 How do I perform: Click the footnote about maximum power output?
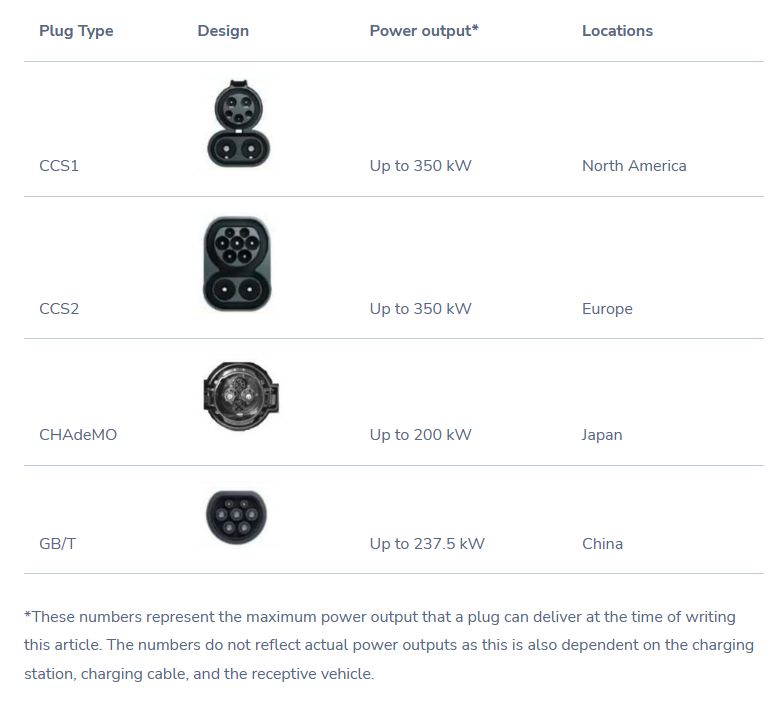click(x=389, y=645)
